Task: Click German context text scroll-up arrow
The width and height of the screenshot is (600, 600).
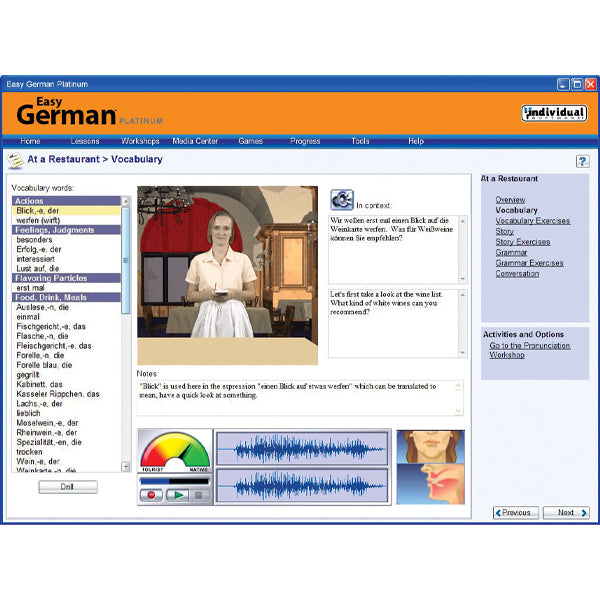Action: coord(463,221)
